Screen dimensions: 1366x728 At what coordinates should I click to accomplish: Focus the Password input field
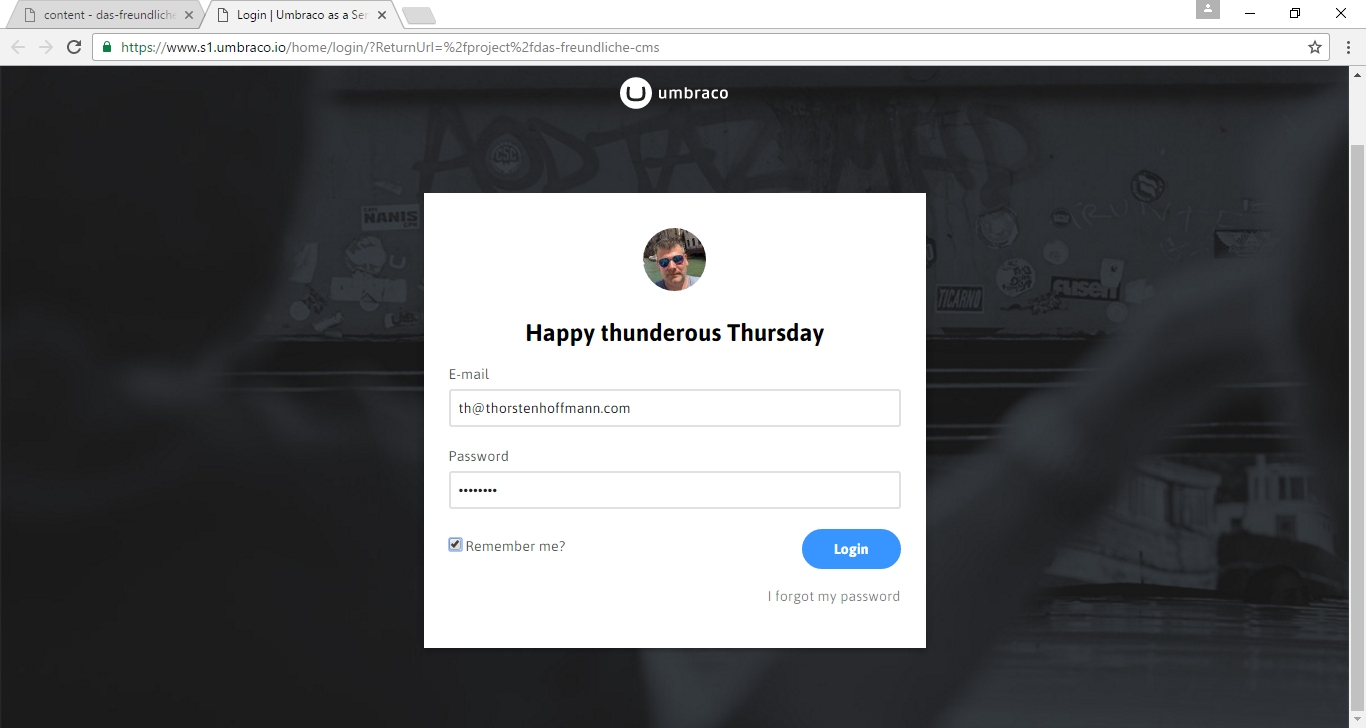[674, 490]
